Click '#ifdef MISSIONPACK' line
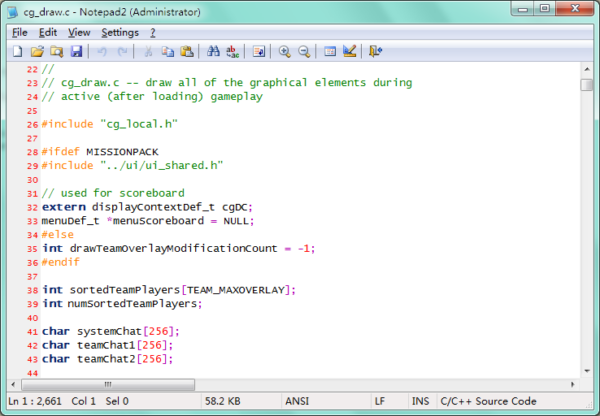Image resolution: width=600 pixels, height=416 pixels. (100, 152)
